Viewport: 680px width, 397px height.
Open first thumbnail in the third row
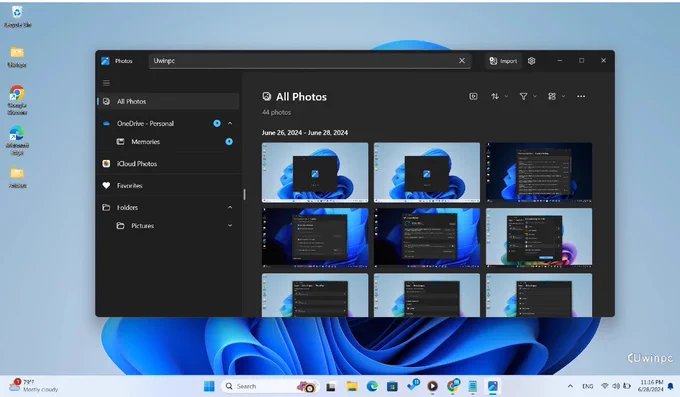click(x=315, y=295)
